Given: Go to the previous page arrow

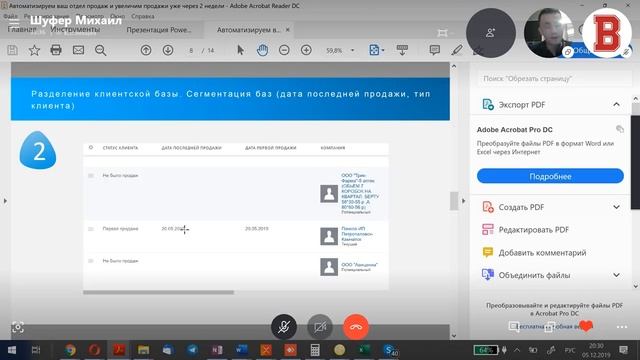Looking at the screenshot, I should pyautogui.click(x=146, y=50).
